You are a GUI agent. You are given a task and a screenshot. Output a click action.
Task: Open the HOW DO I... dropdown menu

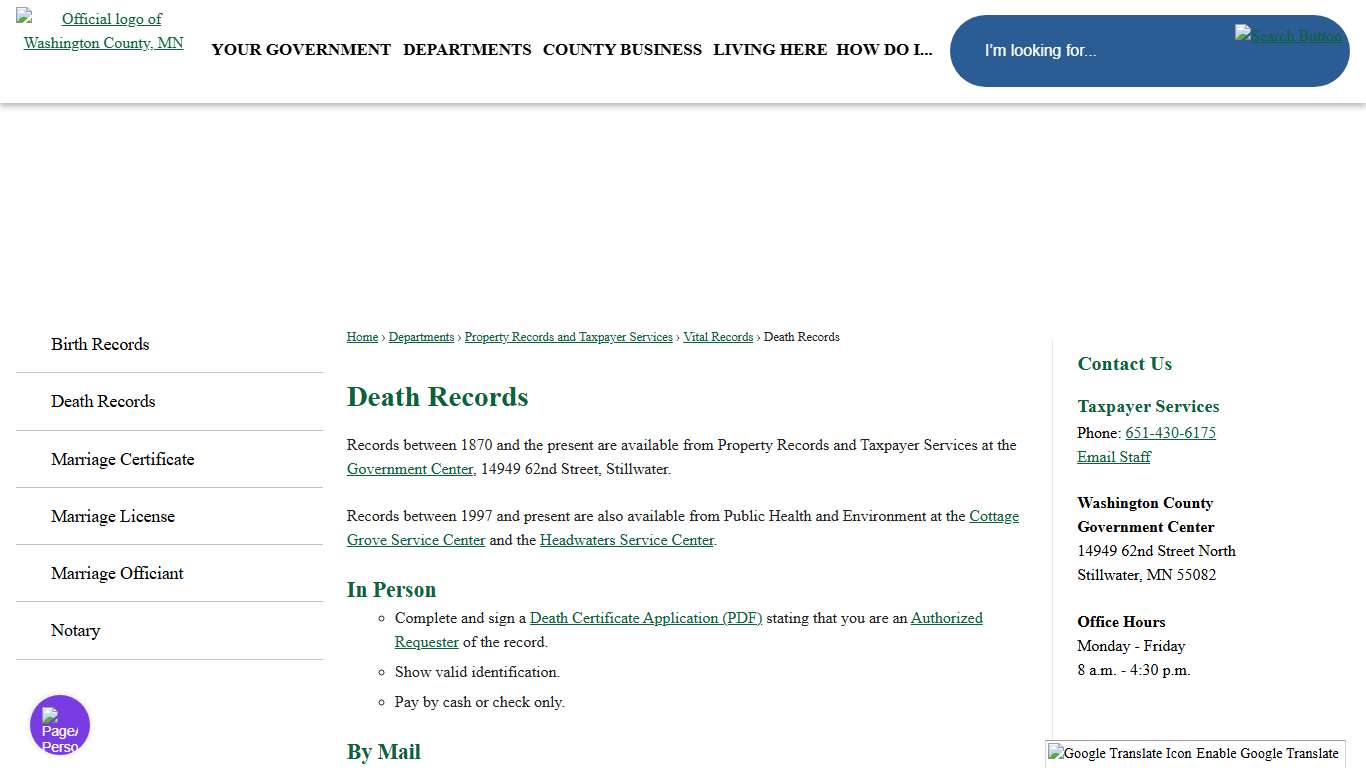pos(885,49)
